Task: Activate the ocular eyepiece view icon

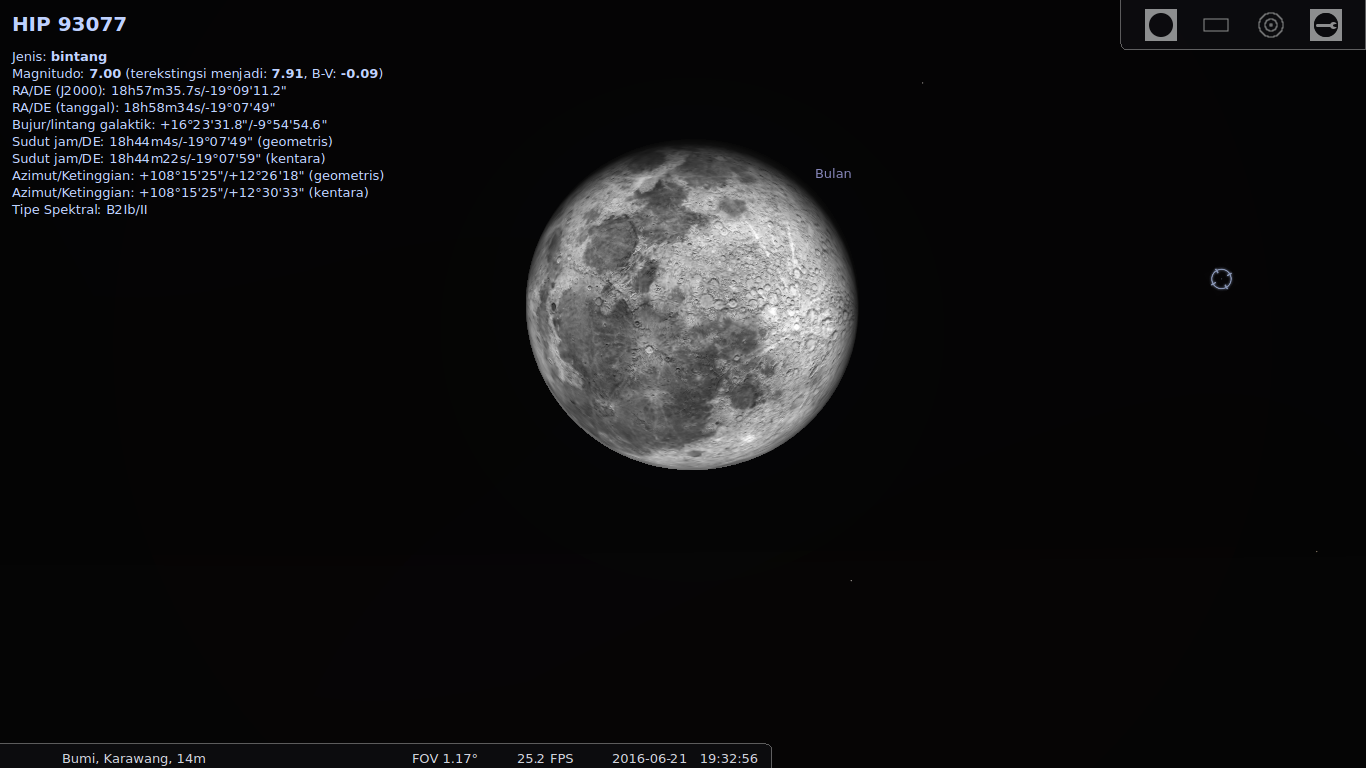Action: (1160, 25)
